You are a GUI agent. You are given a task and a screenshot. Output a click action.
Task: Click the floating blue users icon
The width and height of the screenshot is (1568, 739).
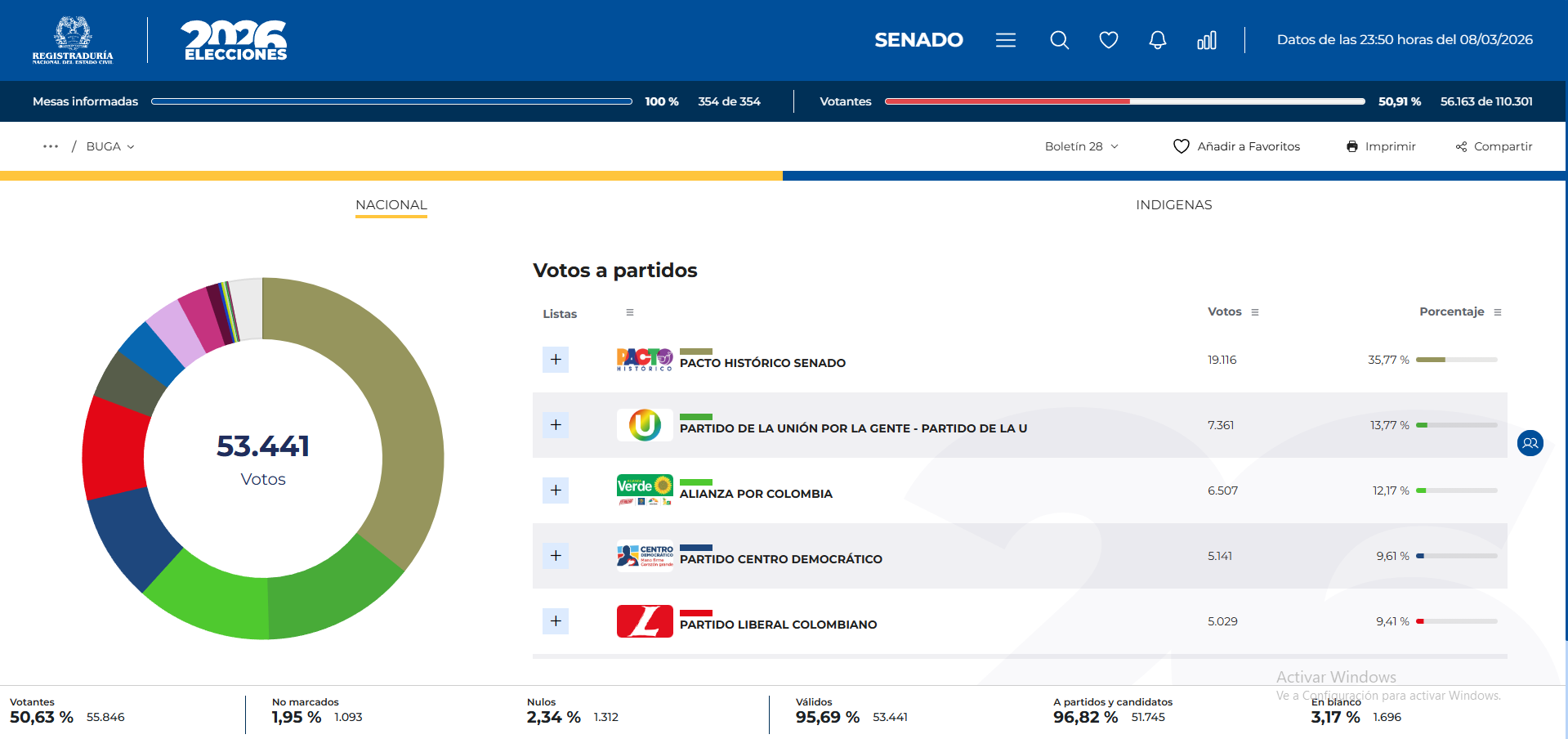(1530, 443)
